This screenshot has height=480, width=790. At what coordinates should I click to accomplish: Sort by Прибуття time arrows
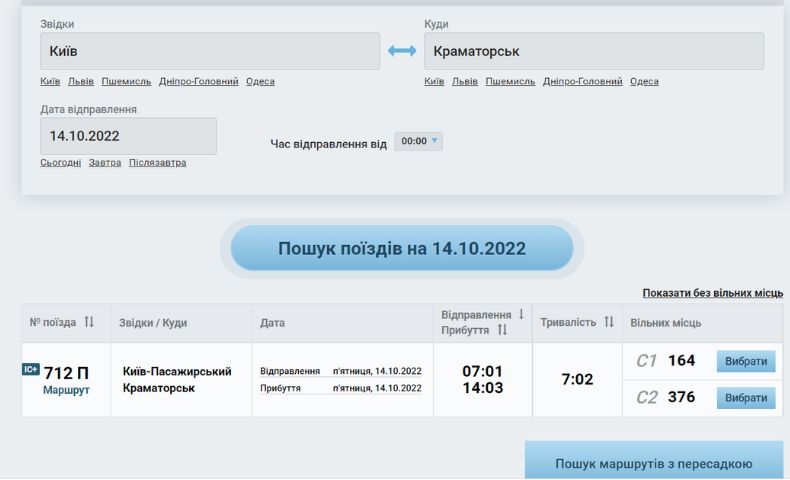[503, 330]
